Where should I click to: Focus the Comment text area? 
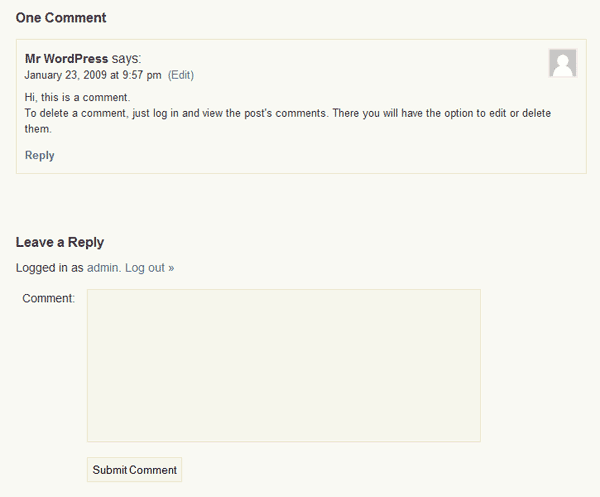pyautogui.click(x=284, y=366)
